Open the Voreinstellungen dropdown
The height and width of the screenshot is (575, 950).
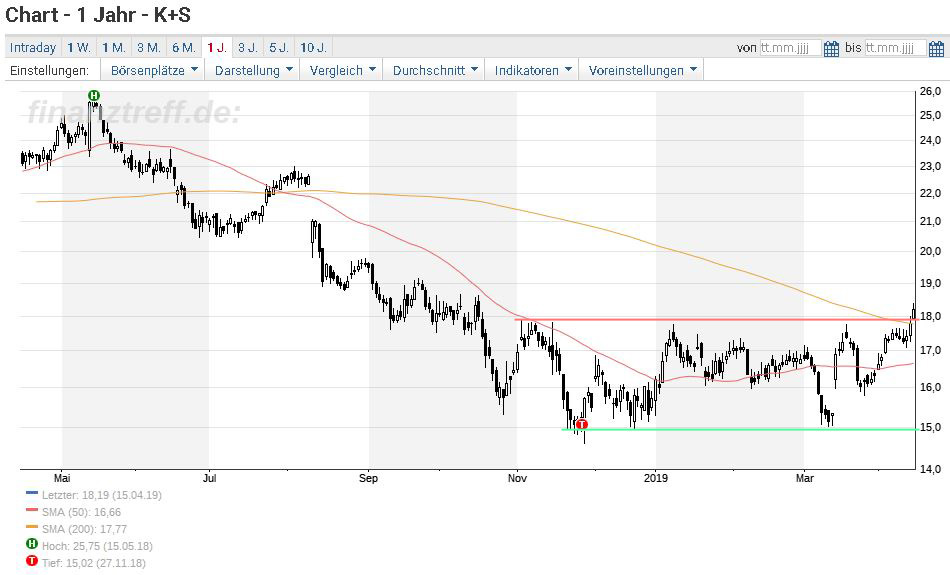point(642,70)
